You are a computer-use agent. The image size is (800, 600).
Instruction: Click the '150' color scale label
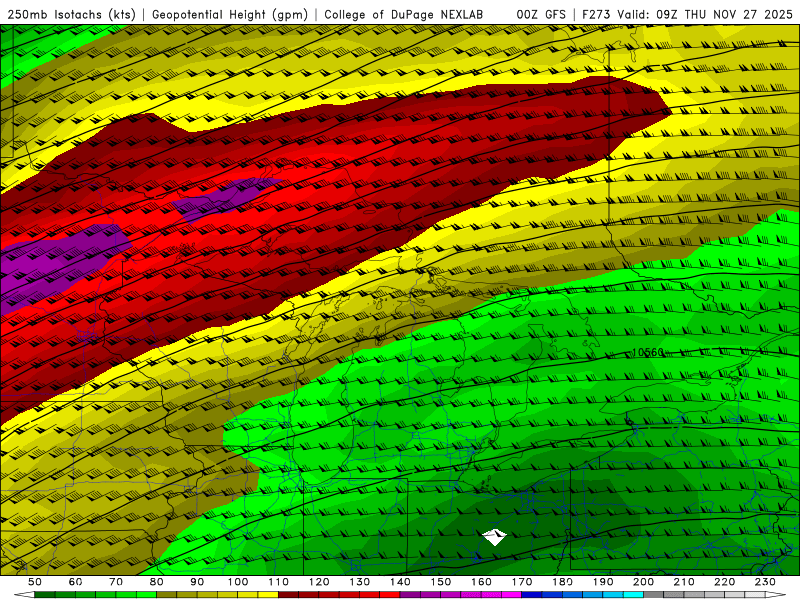click(x=441, y=582)
